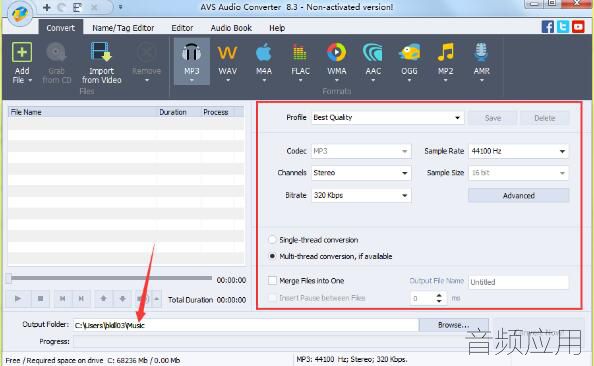Open the Profile dropdown showing Best Quality
Viewport: 594px width, 366px height.
387,117
